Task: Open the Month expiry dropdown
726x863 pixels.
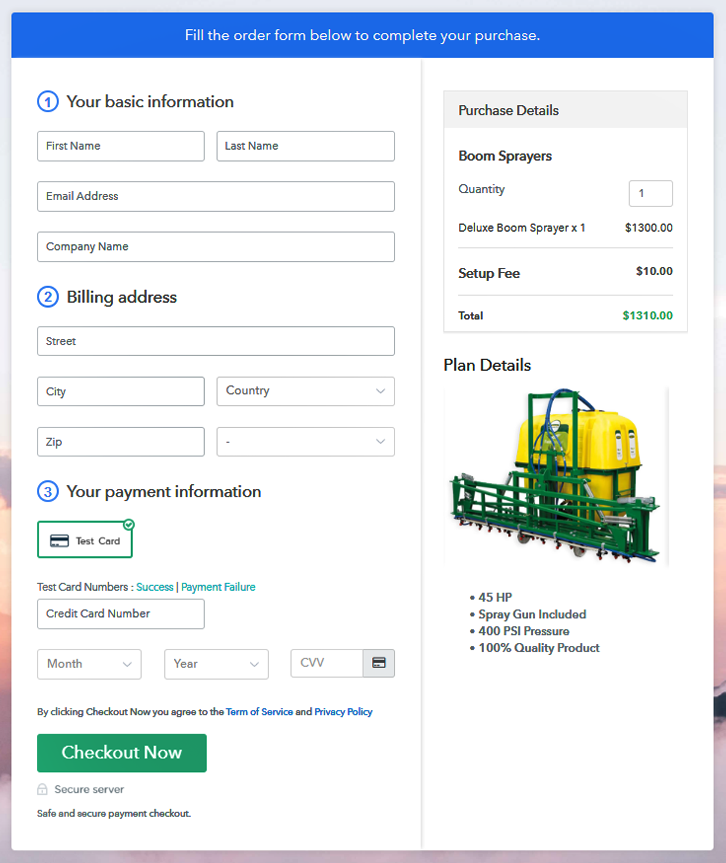Action: (x=89, y=664)
